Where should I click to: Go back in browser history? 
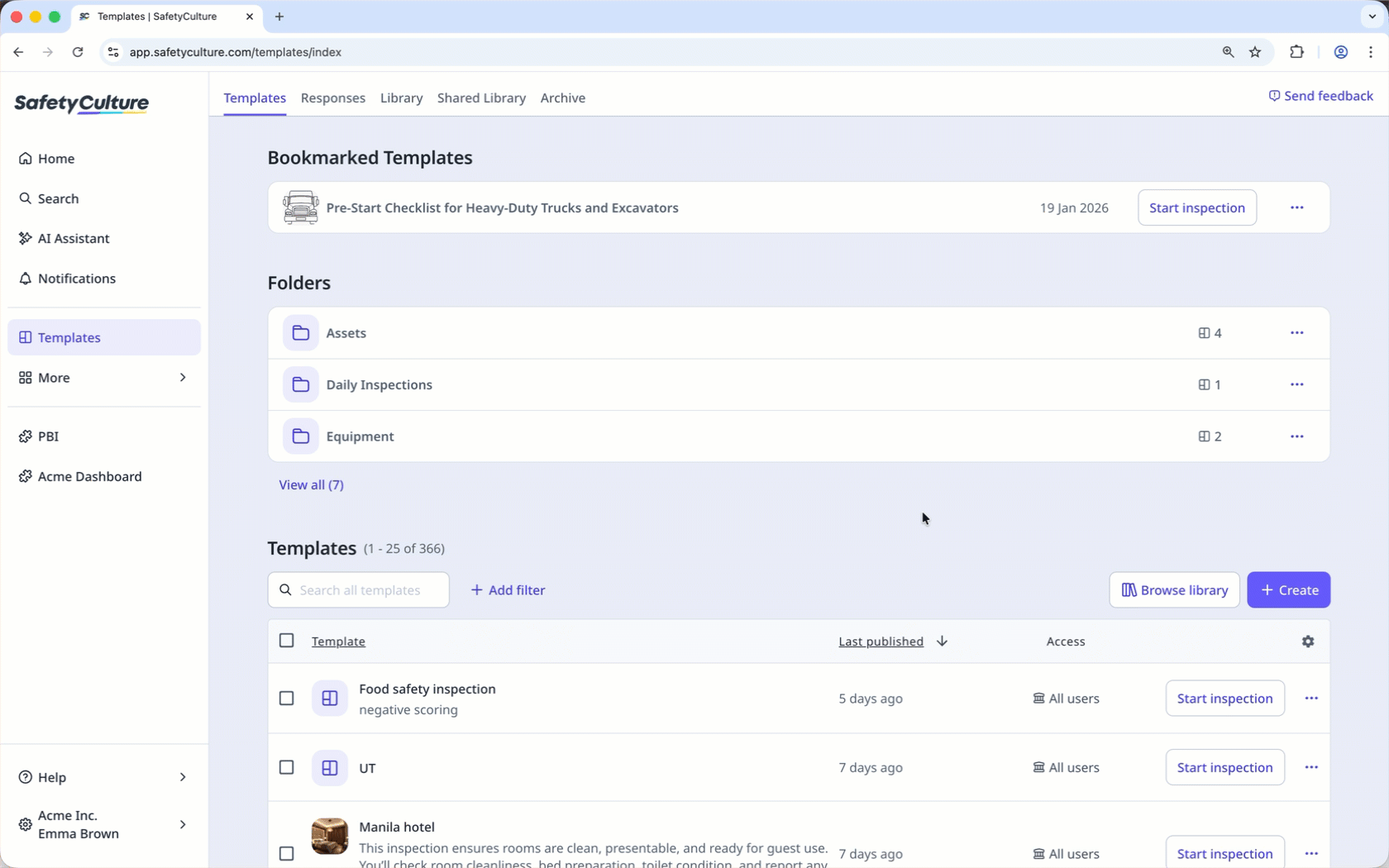18,52
